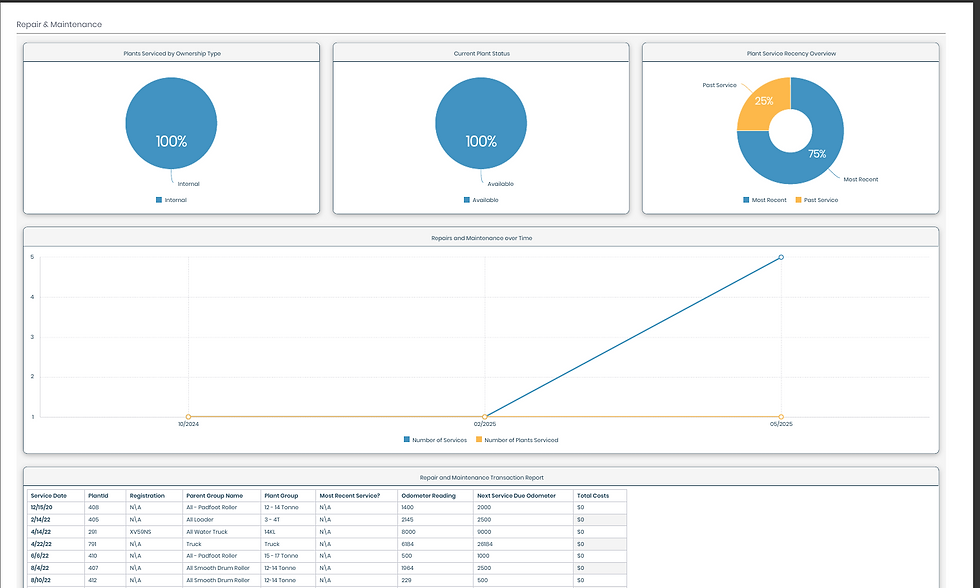Select the 02/2025 data point marker
Image resolution: width=980 pixels, height=588 pixels.
tap(484, 417)
